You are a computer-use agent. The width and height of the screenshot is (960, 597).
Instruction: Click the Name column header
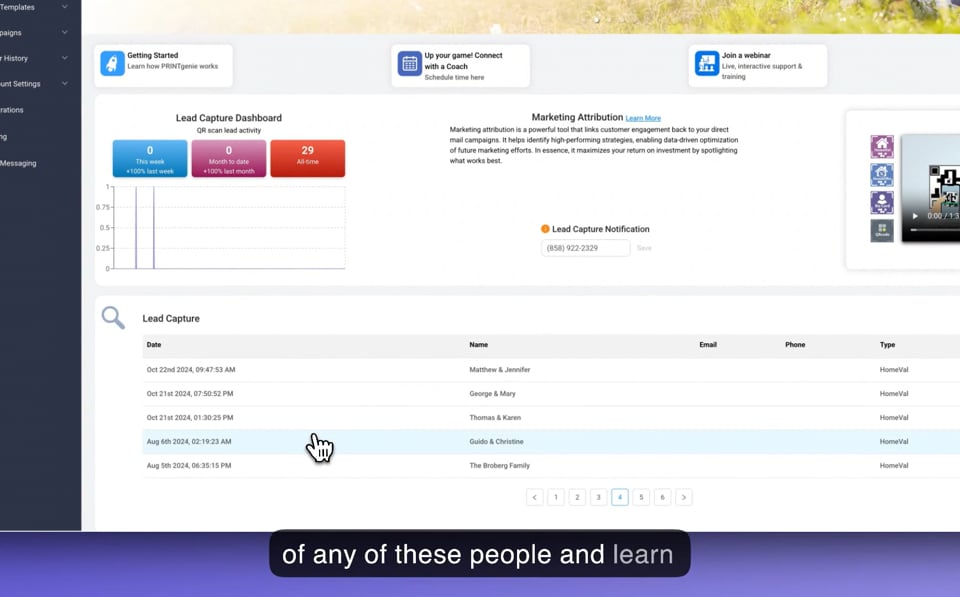point(479,345)
